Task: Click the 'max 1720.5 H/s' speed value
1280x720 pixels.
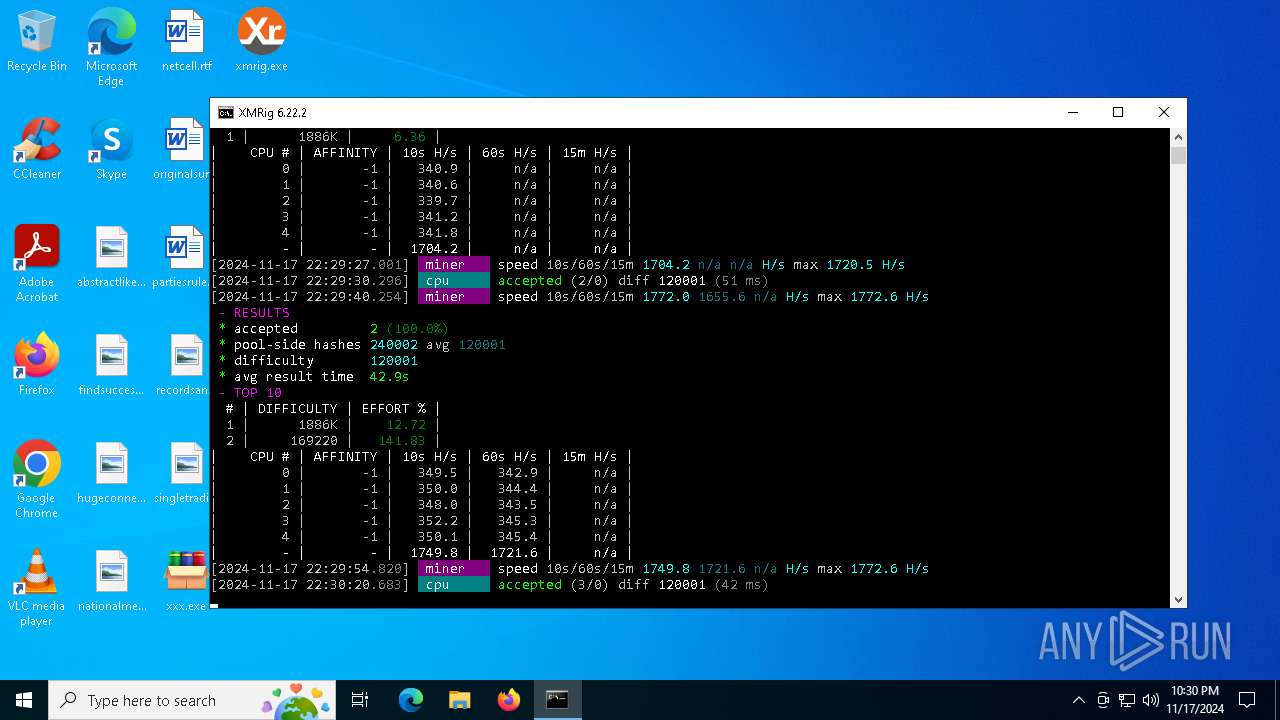Action: click(x=850, y=265)
